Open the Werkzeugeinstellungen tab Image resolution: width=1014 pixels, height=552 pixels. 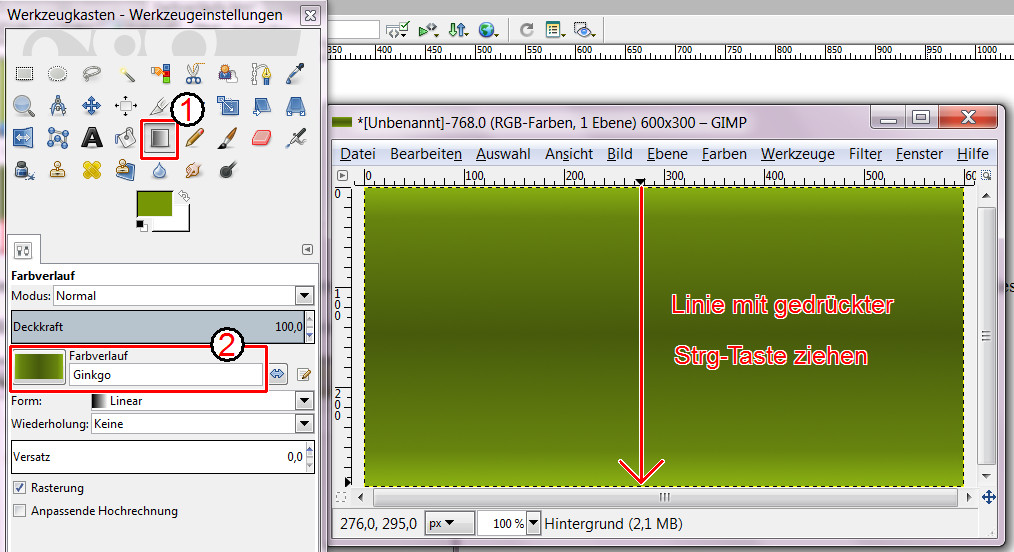pos(23,250)
